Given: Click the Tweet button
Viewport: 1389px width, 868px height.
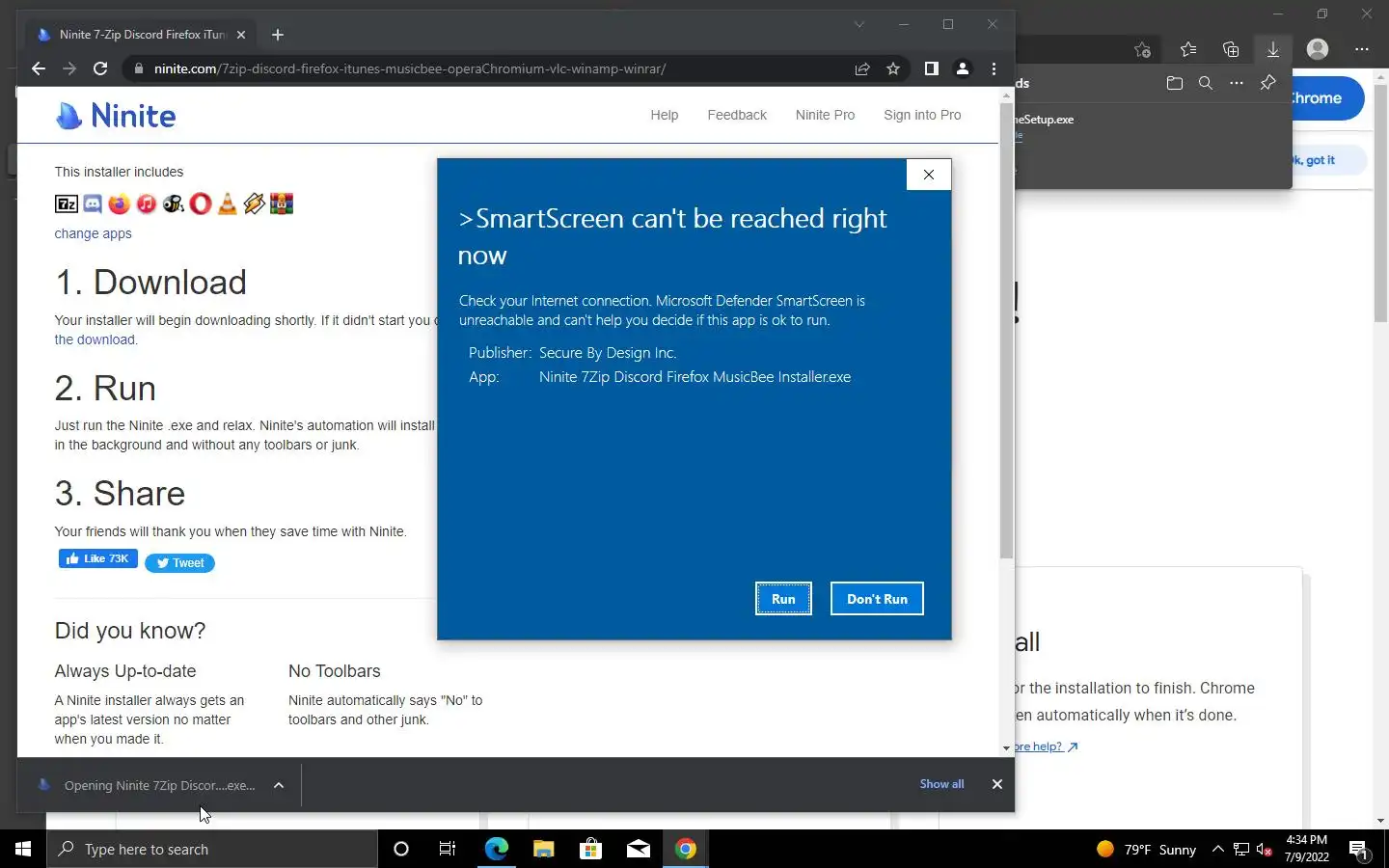Looking at the screenshot, I should 179,563.
